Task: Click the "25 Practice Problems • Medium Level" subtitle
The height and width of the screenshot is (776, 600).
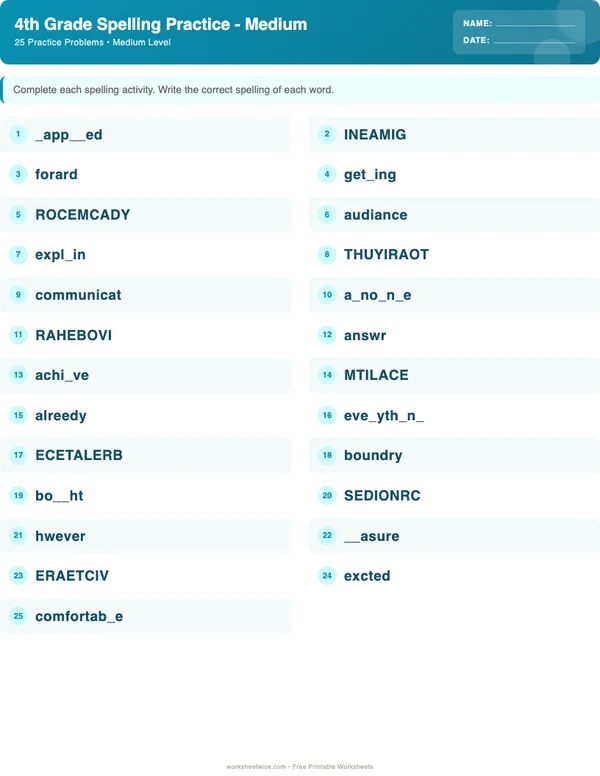Action: click(x=93, y=43)
